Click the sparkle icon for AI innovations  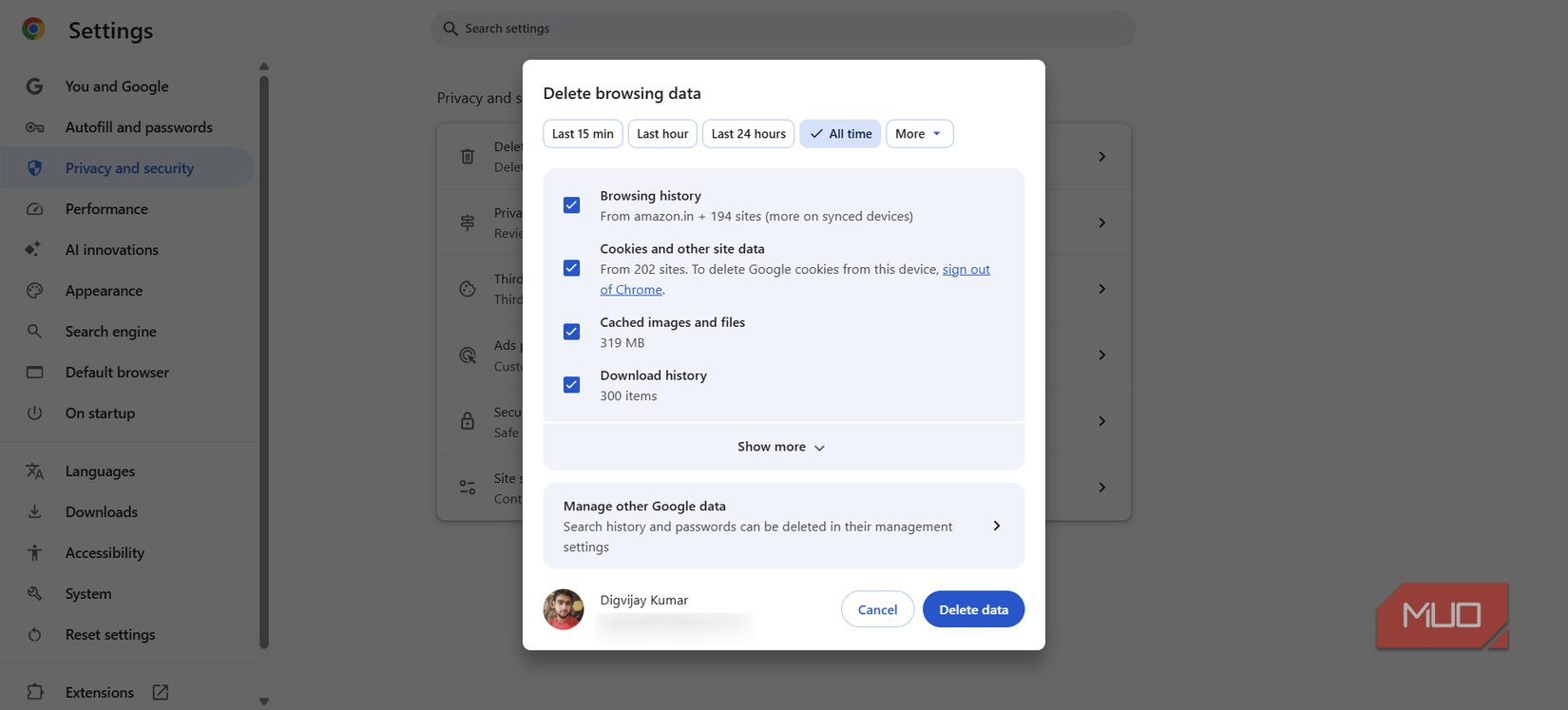[33, 249]
